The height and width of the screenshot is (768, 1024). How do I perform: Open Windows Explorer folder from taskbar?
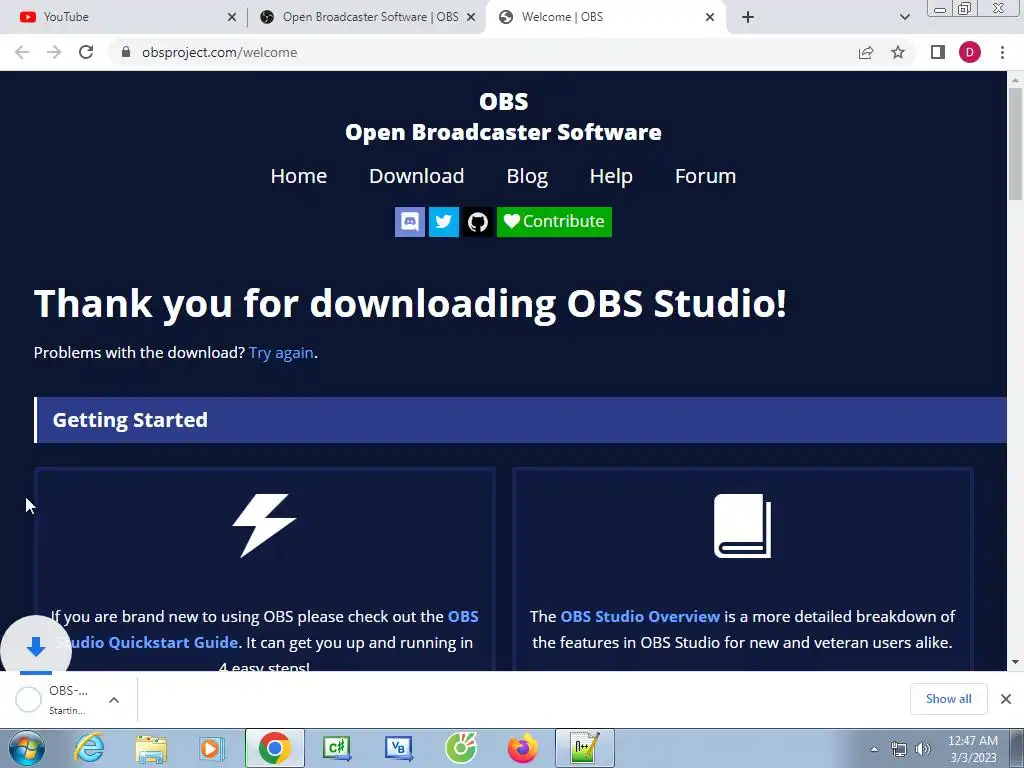pyautogui.click(x=151, y=748)
